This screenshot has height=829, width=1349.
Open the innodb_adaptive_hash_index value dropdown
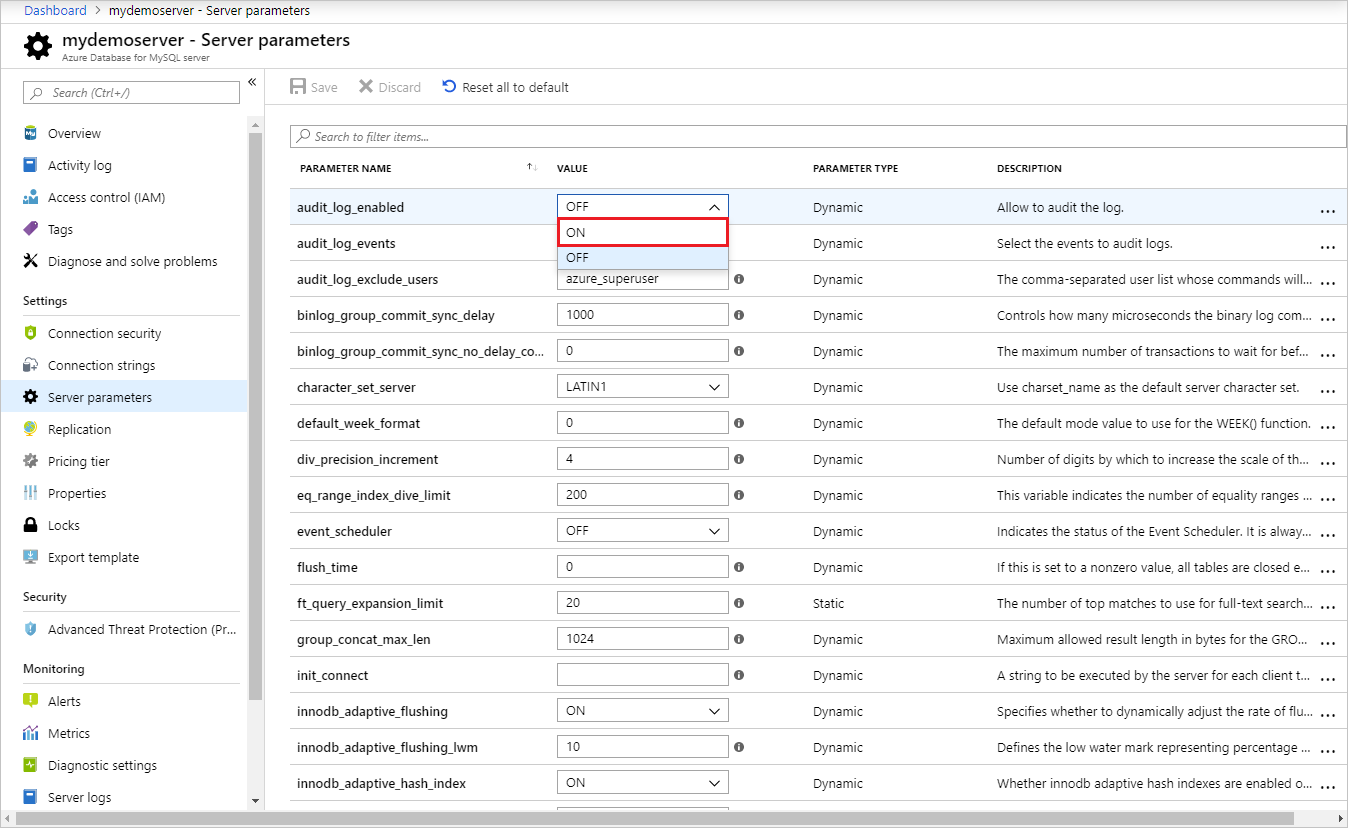[x=643, y=783]
